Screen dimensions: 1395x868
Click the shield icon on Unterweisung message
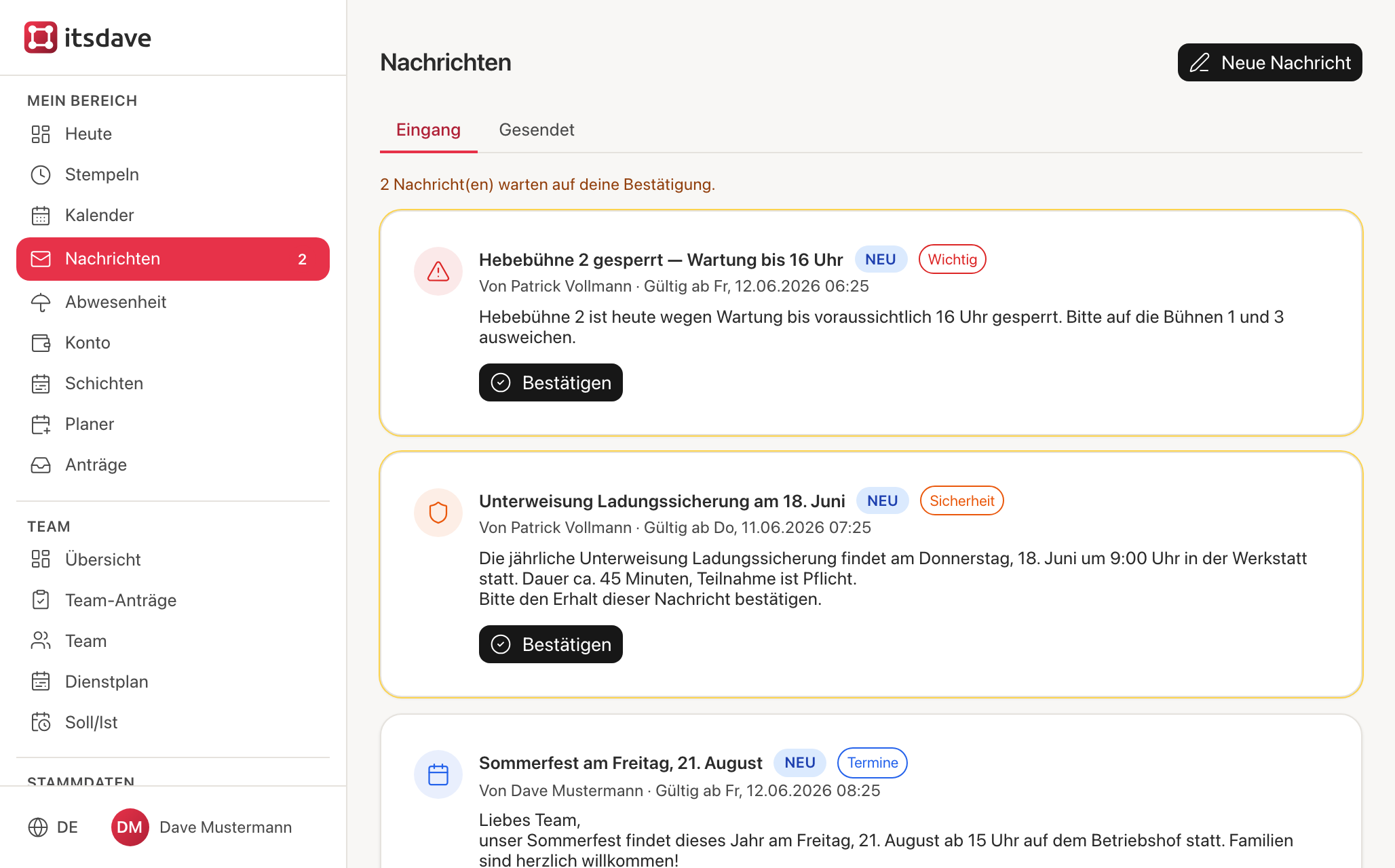438,513
